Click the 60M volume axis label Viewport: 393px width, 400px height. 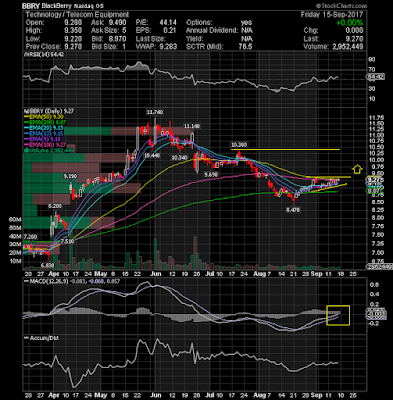16,220
